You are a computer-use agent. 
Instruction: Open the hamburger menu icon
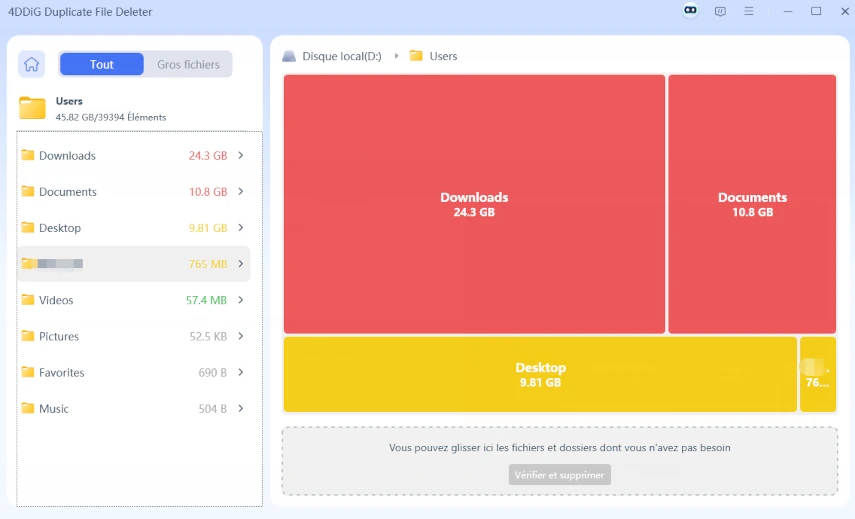coord(749,11)
